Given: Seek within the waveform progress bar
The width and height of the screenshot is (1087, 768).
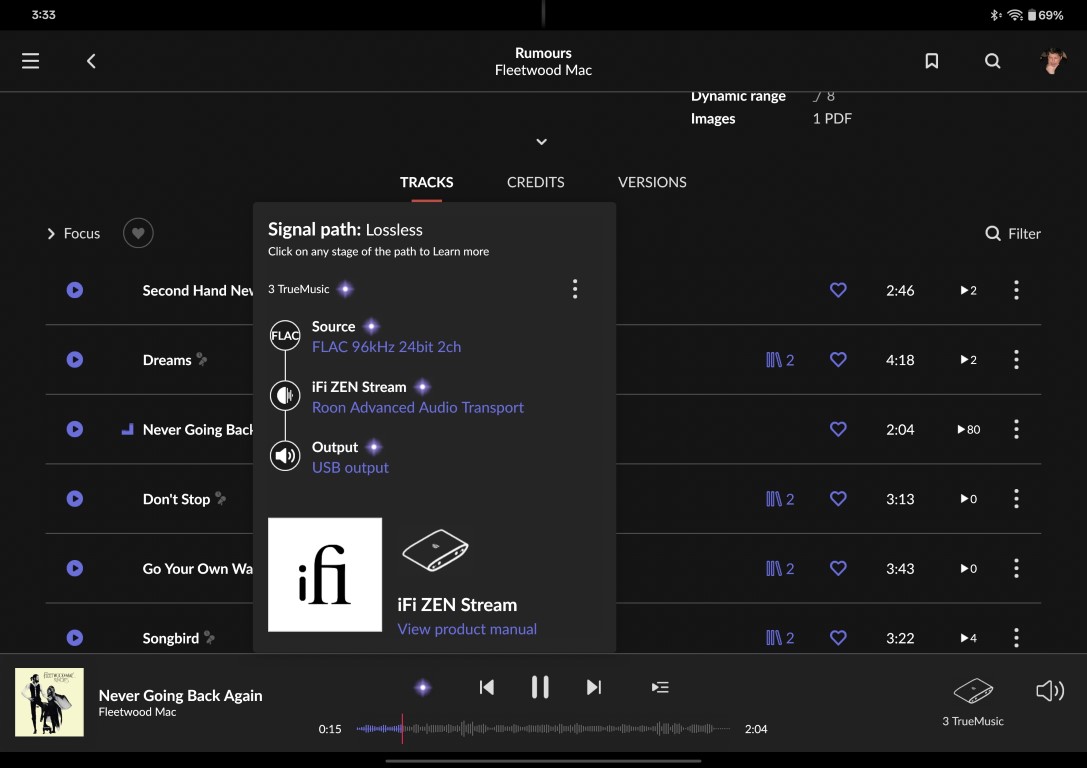Looking at the screenshot, I should 543,728.
